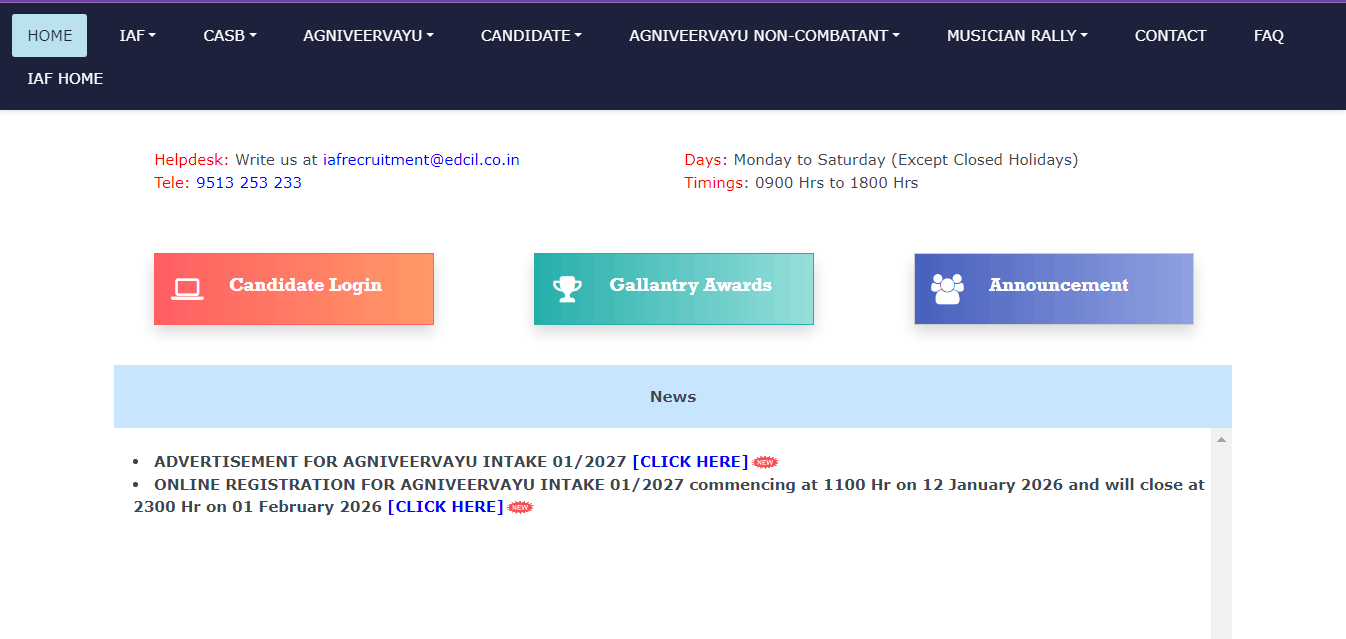Click the NEW badge beside the advertisement link

point(766,461)
